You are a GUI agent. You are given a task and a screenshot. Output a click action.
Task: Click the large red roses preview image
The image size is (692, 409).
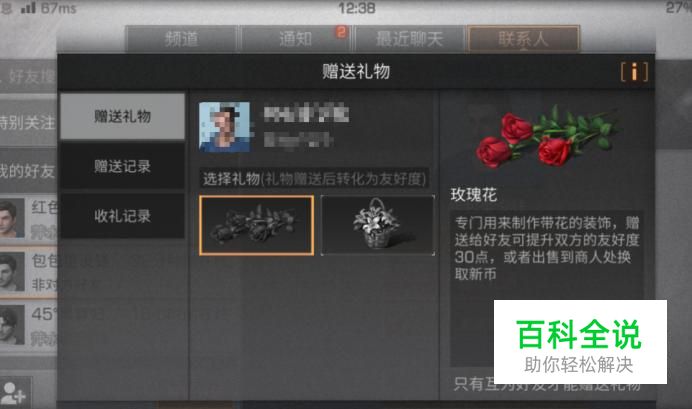(x=547, y=137)
